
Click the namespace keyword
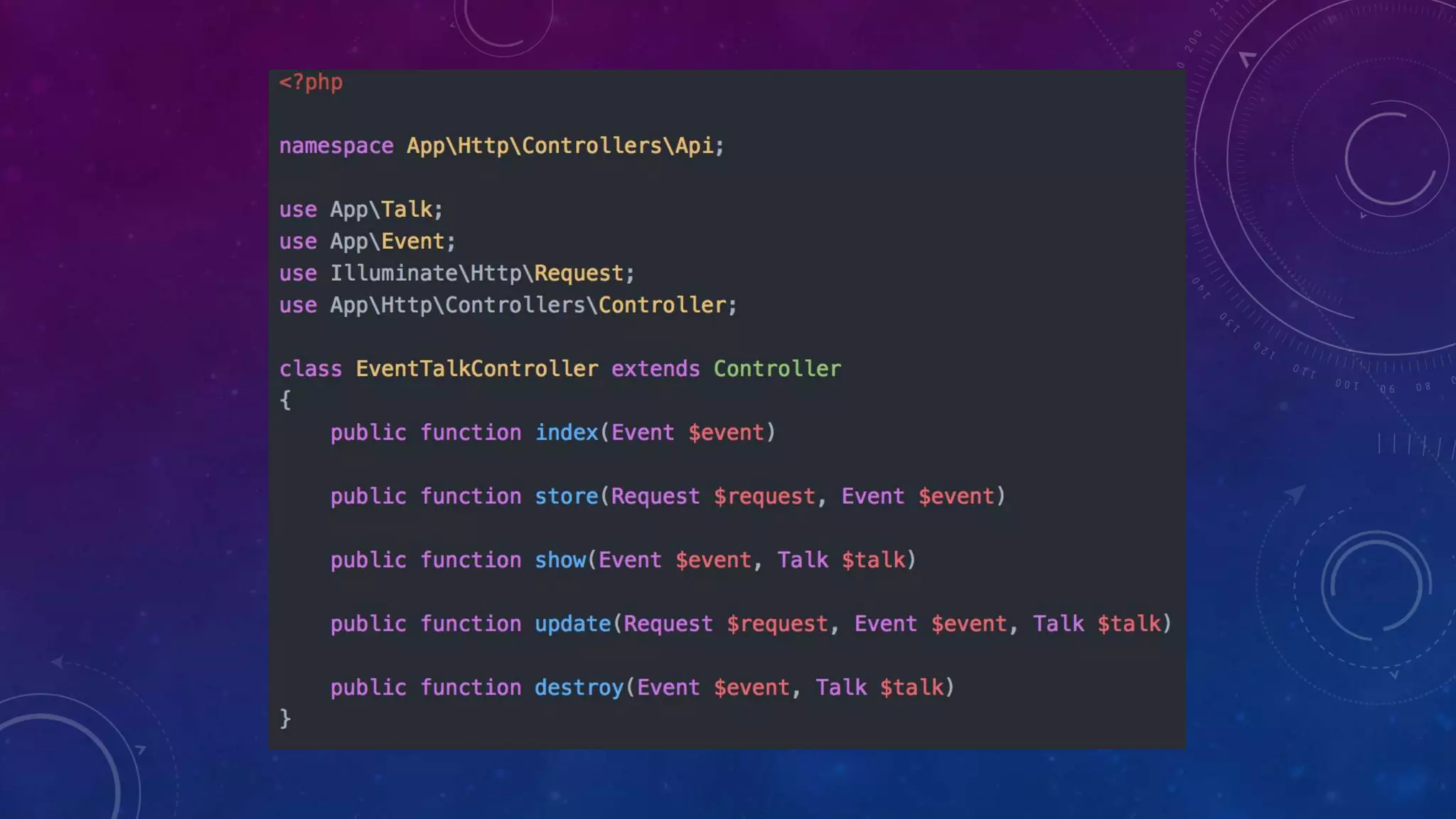336,146
